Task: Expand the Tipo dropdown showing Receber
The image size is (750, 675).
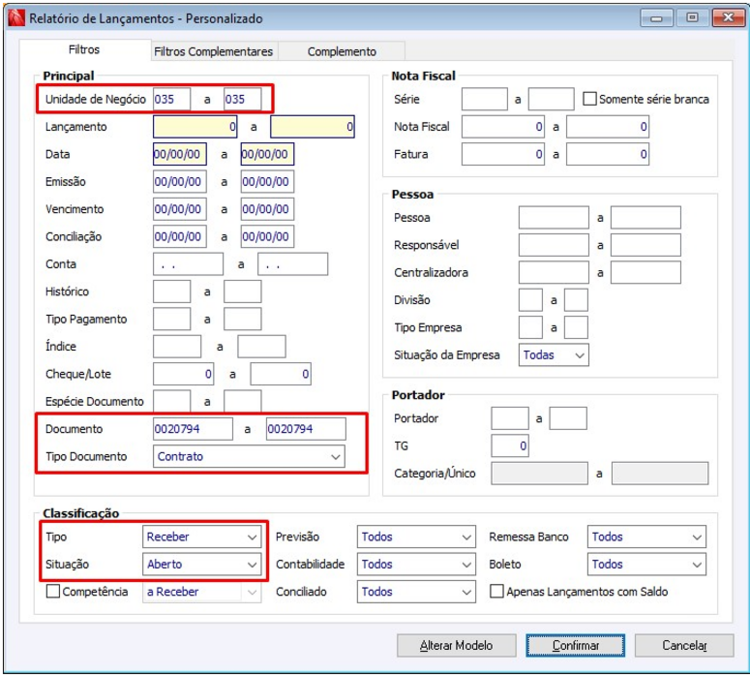Action: tap(251, 537)
